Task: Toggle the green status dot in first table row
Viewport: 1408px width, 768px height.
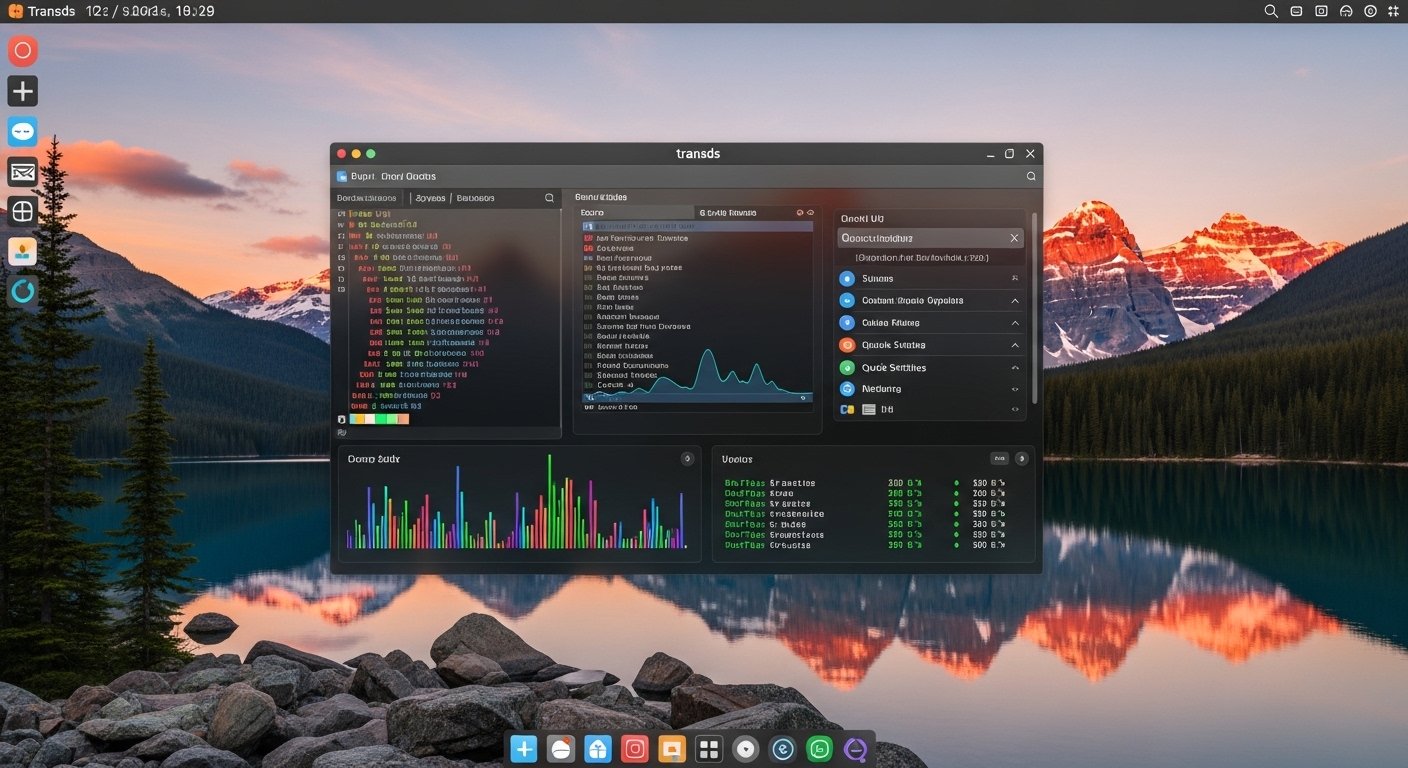Action: 956,483
